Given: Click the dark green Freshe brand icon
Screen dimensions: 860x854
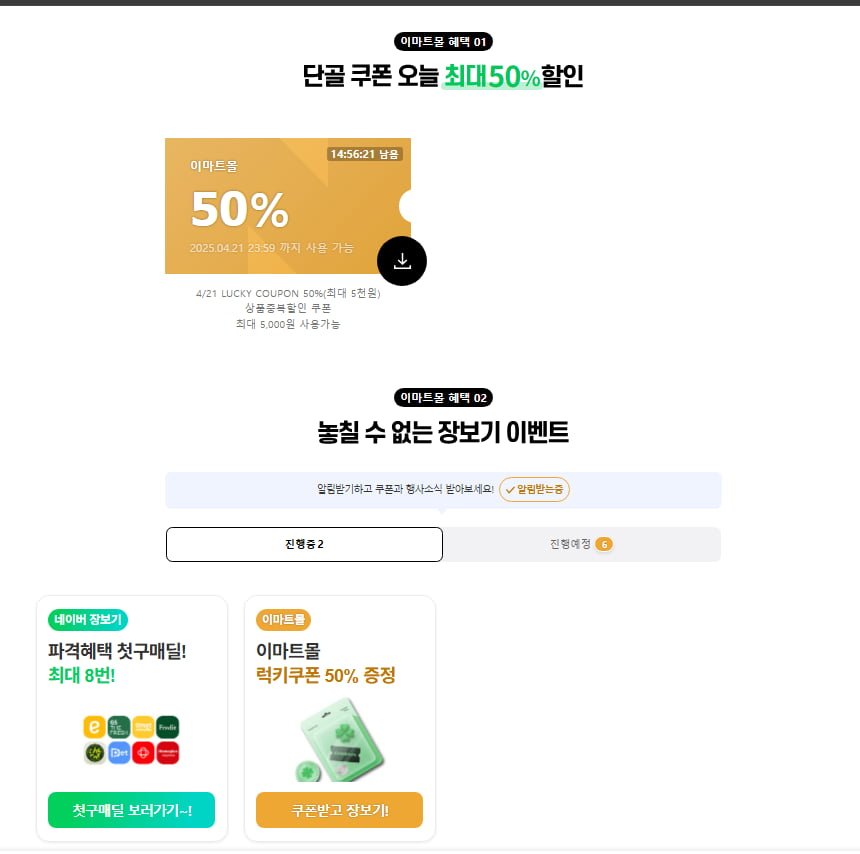Looking at the screenshot, I should coord(167,727).
